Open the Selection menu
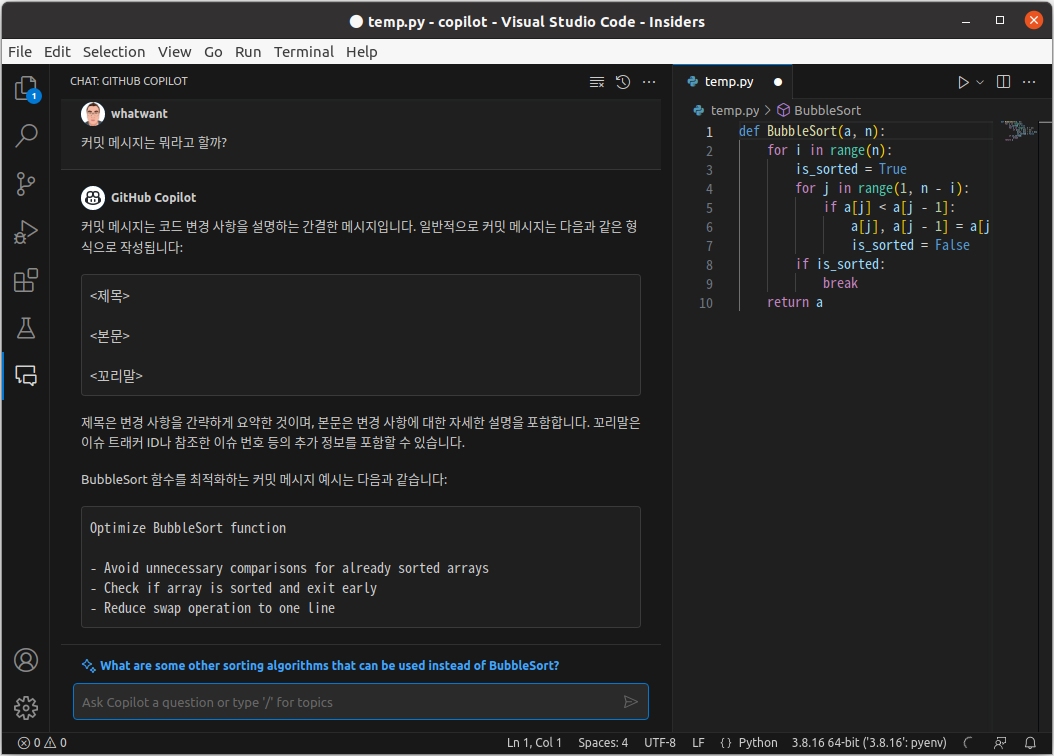Image resolution: width=1054 pixels, height=756 pixels. [114, 52]
